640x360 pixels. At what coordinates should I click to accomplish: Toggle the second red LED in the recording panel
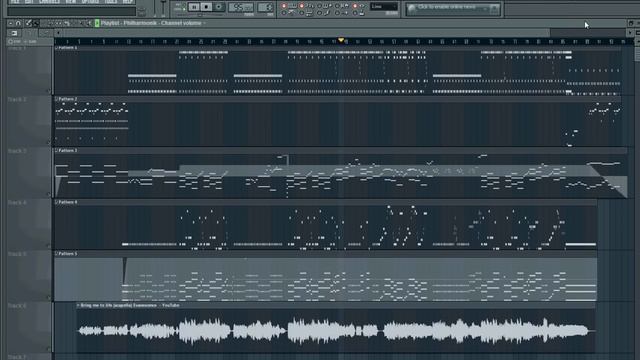[302, 6]
